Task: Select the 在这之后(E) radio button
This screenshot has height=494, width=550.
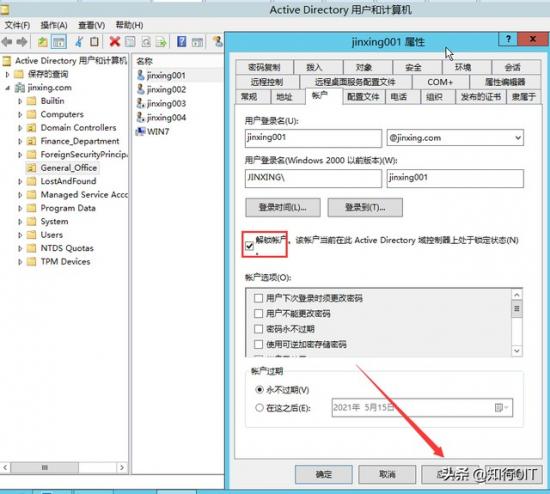Action: tap(259, 408)
